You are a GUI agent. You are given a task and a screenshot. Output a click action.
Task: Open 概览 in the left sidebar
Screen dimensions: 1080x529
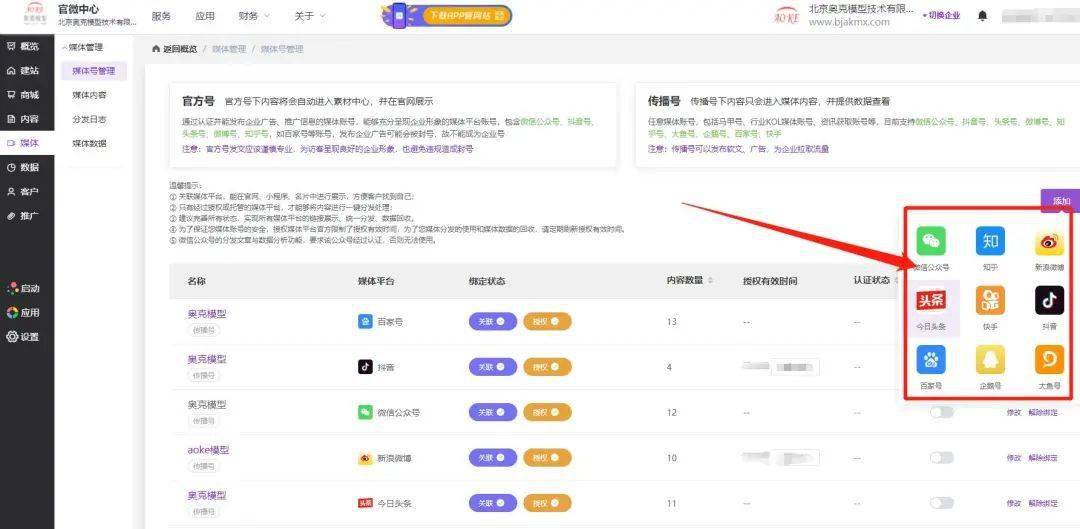point(23,46)
